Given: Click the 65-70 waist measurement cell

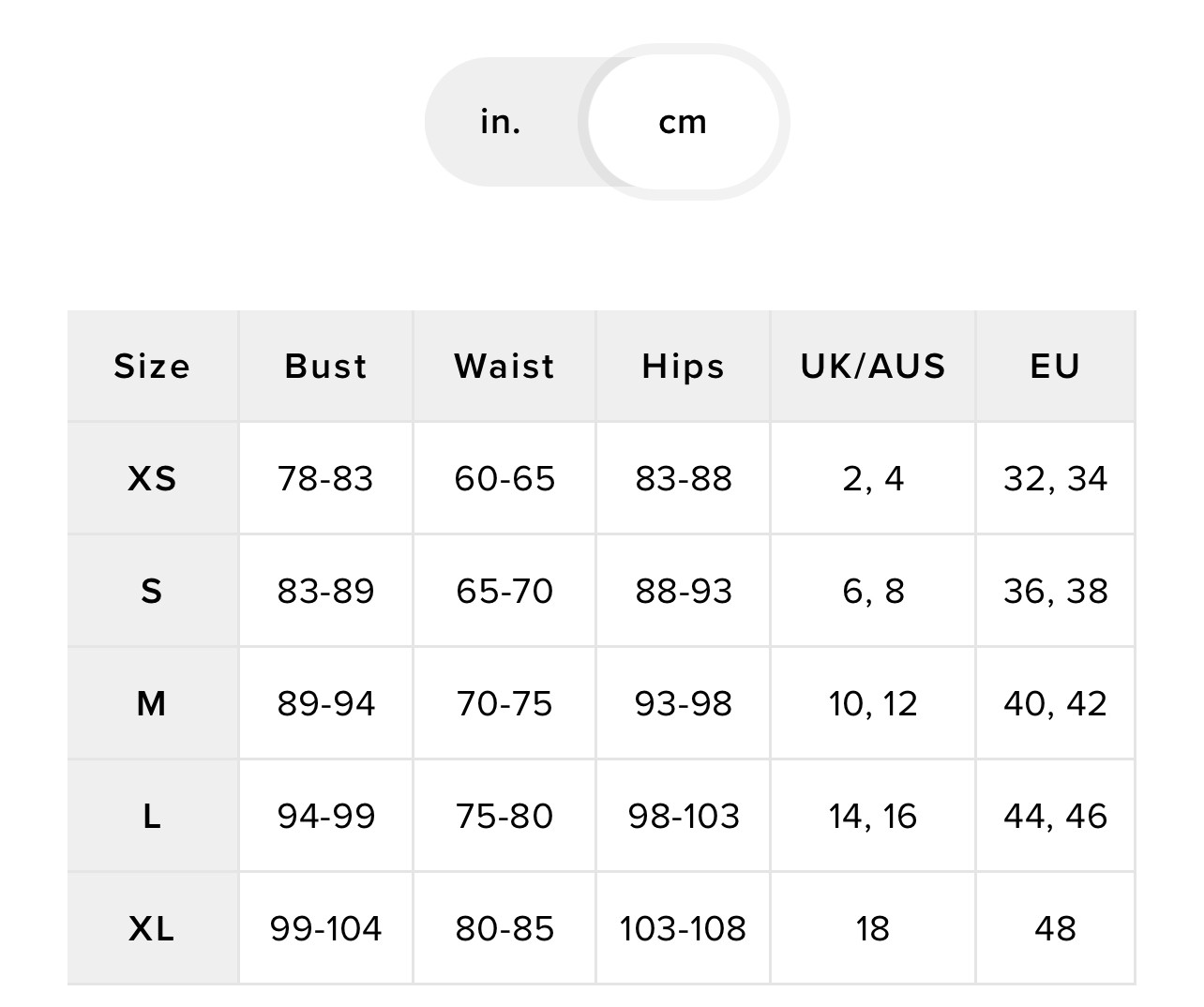Looking at the screenshot, I should coord(504,591).
